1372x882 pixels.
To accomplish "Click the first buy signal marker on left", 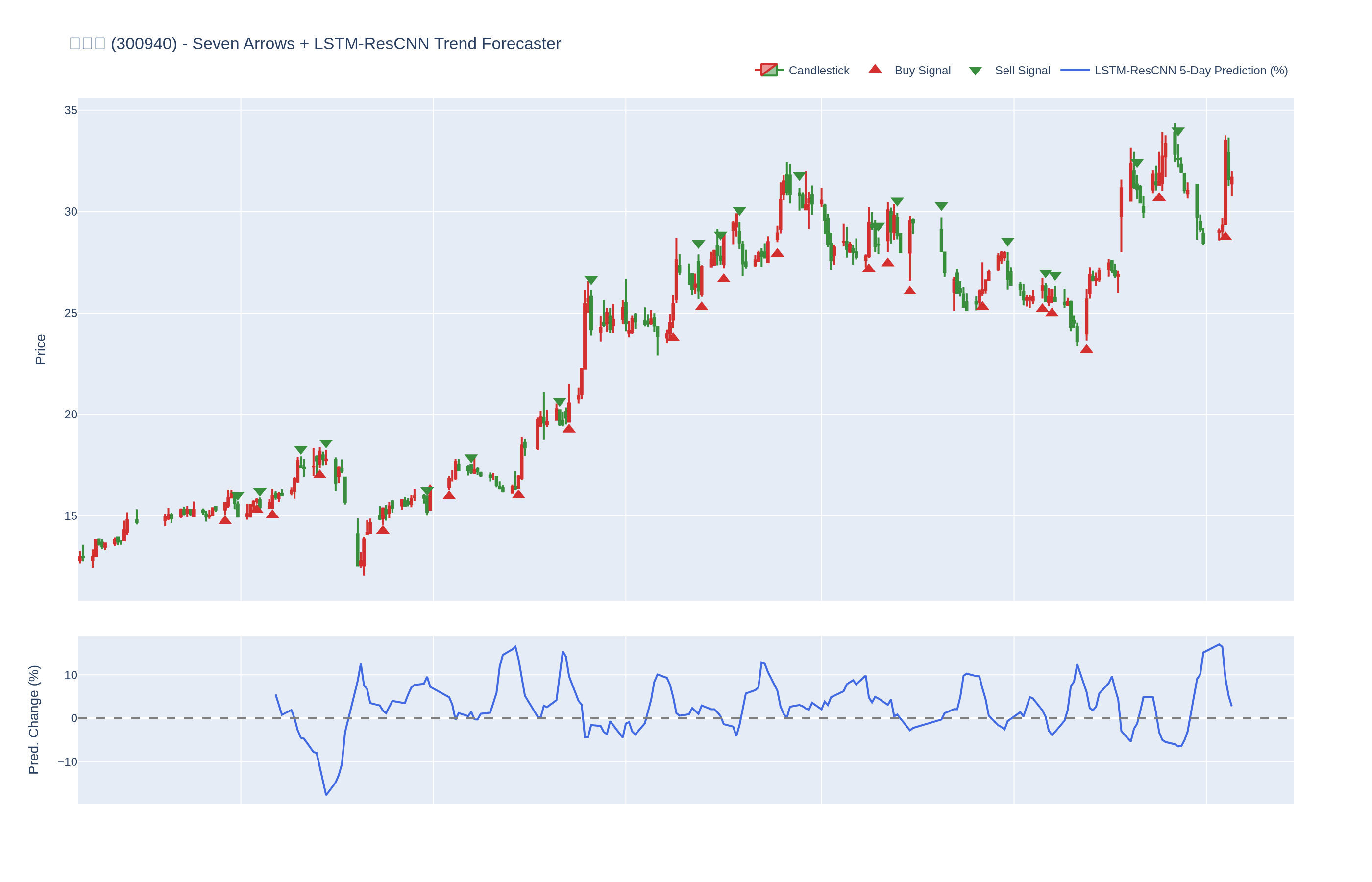I will point(225,520).
